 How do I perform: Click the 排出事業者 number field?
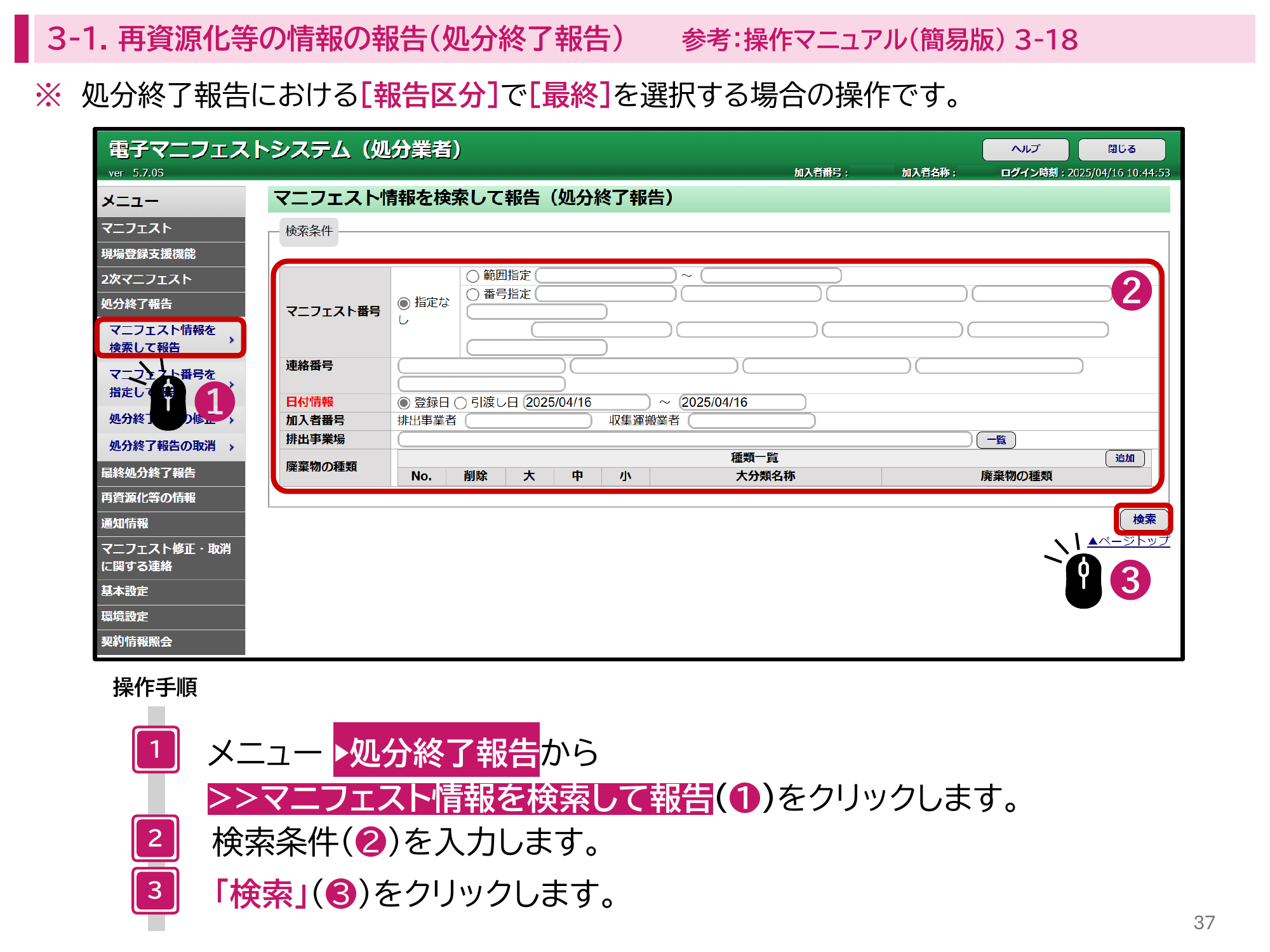pos(528,421)
